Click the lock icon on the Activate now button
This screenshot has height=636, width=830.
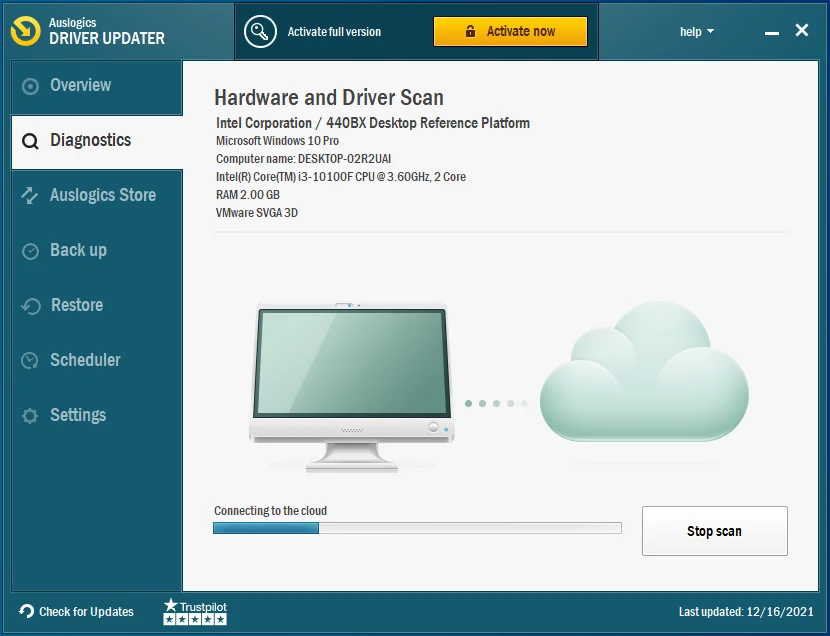[470, 31]
